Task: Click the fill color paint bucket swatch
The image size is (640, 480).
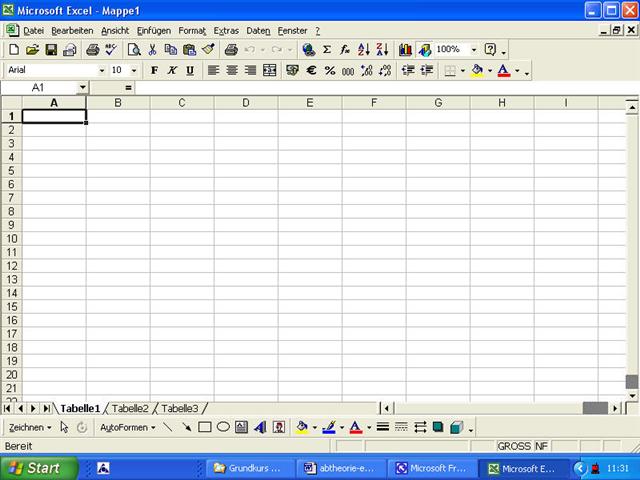Action: coord(477,70)
